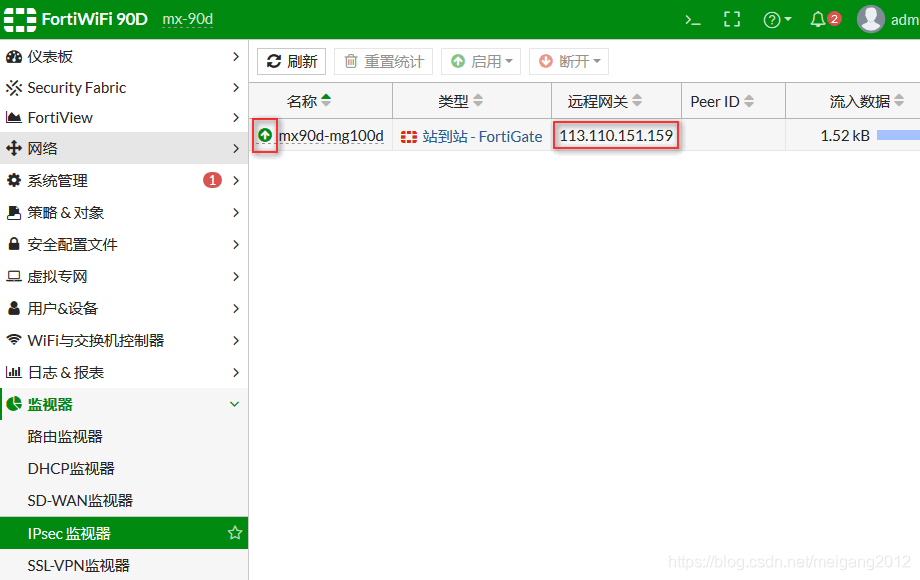Toggle fullscreen mode icon

click(732, 19)
